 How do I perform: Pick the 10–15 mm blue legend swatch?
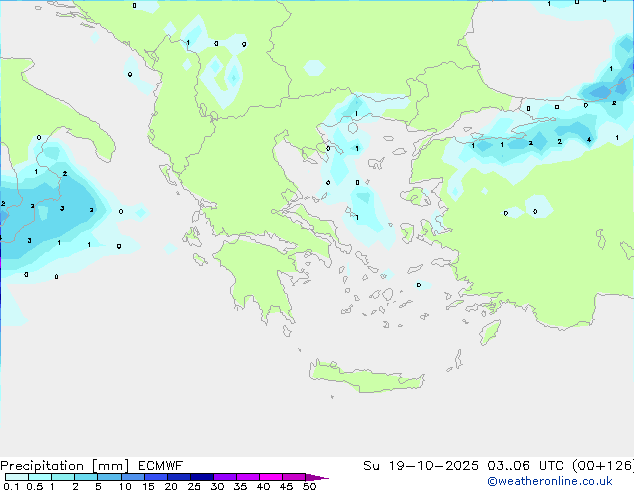pyautogui.click(x=133, y=477)
